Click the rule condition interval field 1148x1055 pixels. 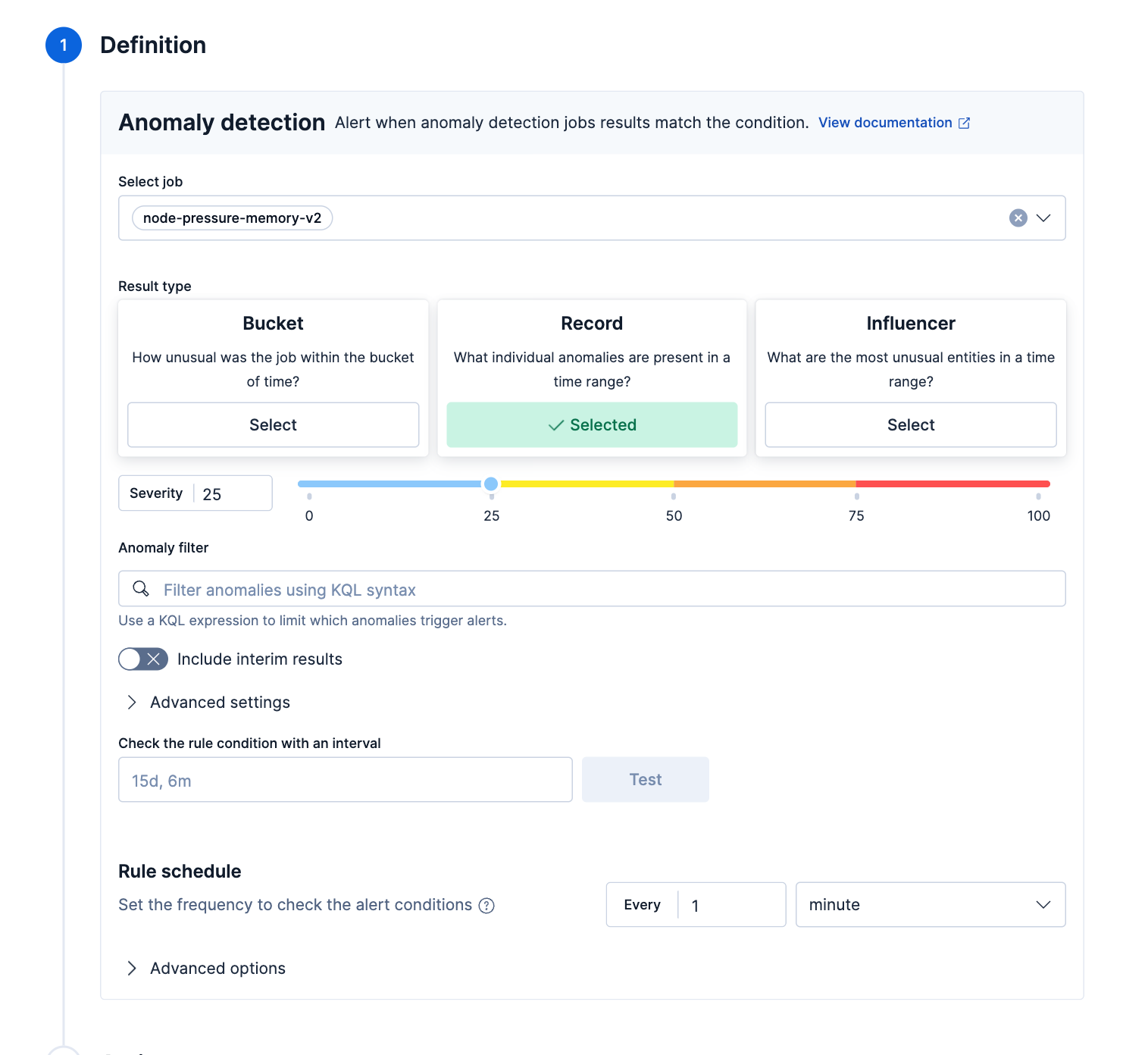346,780
